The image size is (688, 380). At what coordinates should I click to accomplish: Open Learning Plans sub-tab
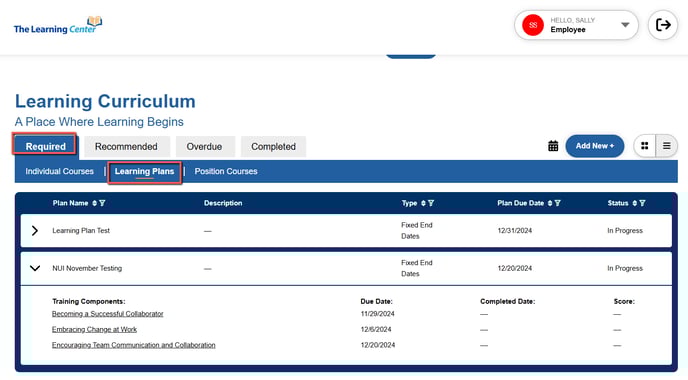(144, 172)
